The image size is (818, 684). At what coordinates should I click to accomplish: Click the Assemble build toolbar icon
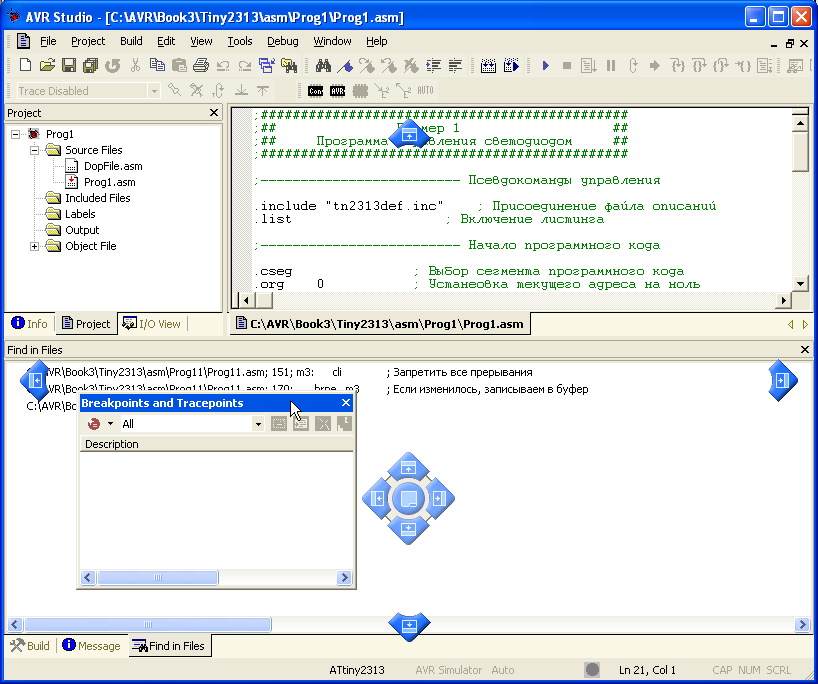coord(488,65)
